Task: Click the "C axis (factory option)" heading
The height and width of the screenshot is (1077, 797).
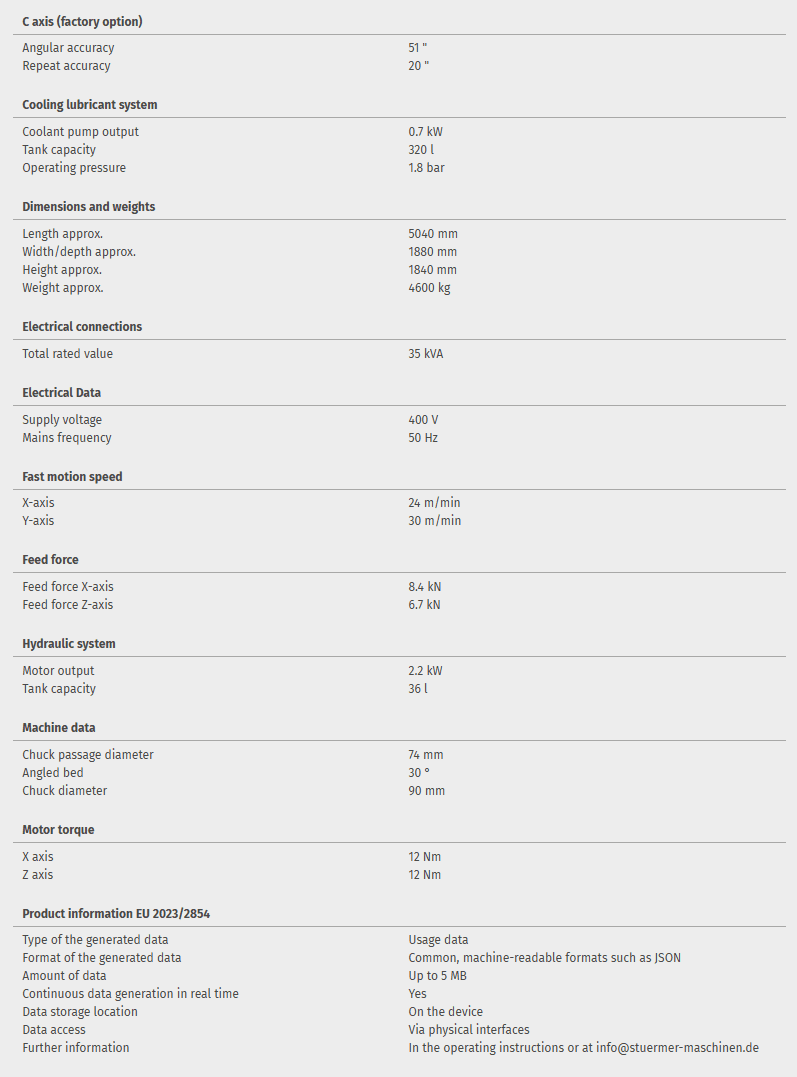Action: [x=81, y=21]
